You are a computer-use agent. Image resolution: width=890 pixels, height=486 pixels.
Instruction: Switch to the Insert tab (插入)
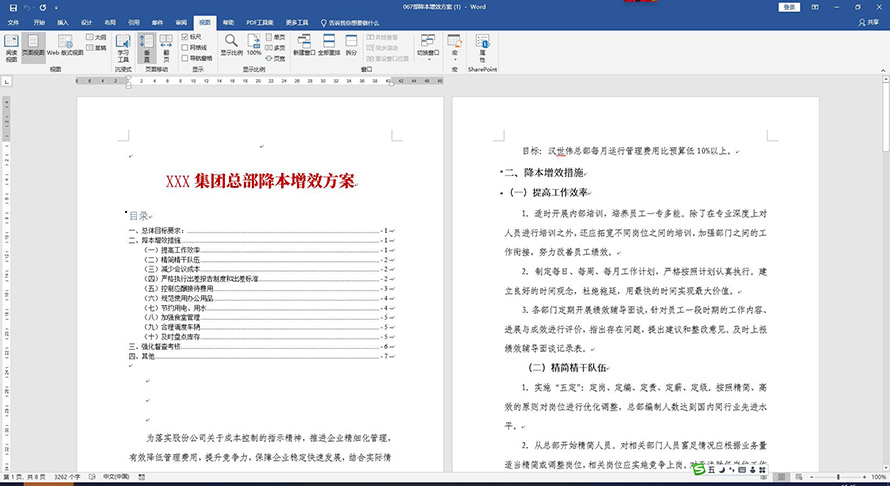click(62, 23)
